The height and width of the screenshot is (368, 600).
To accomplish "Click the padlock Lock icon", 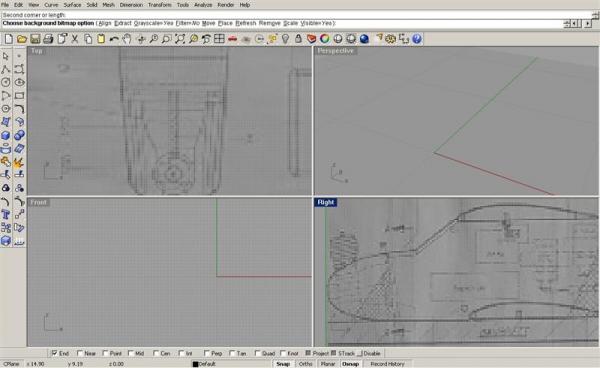I will click(298, 39).
